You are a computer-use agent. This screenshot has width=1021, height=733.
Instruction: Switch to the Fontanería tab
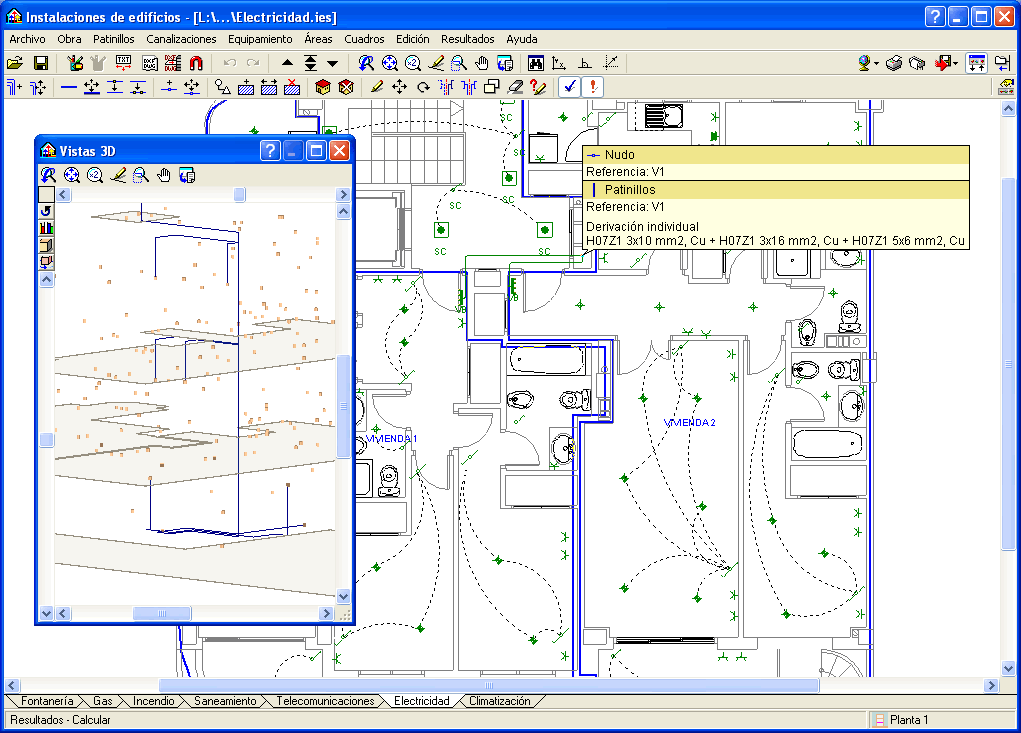(x=47, y=701)
